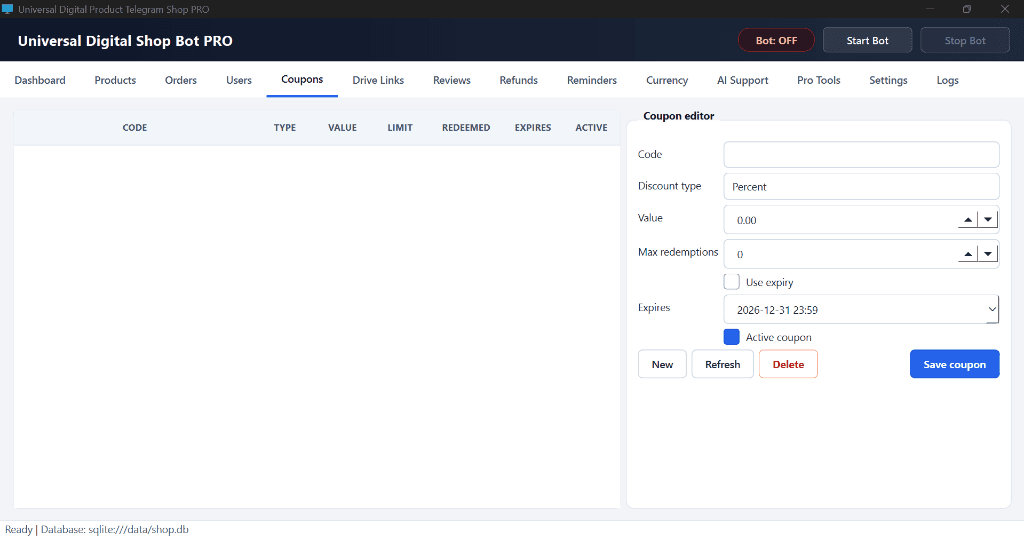Open the Users tab
Viewport: 1024px width, 537px height.
coord(238,80)
